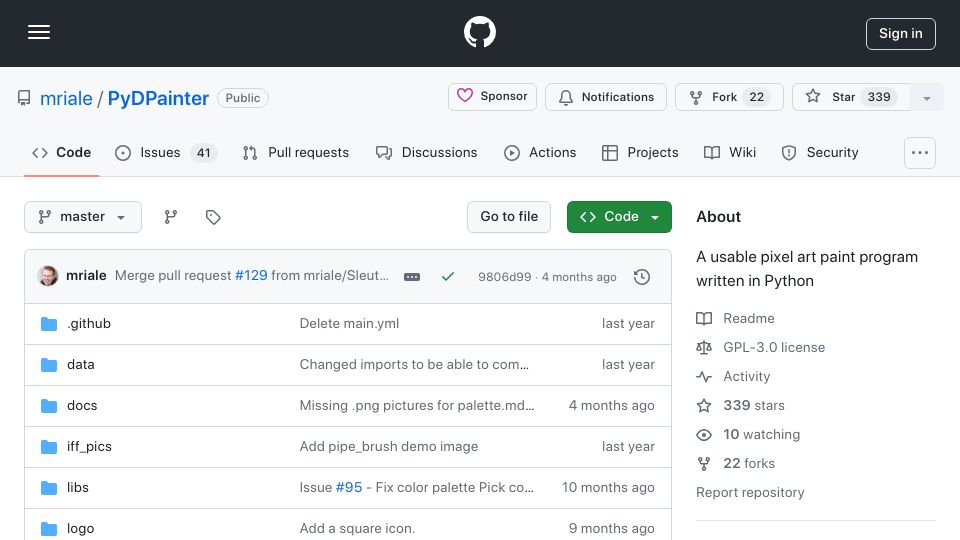Open the Discussions tab
The image size is (960, 540).
[426, 152]
